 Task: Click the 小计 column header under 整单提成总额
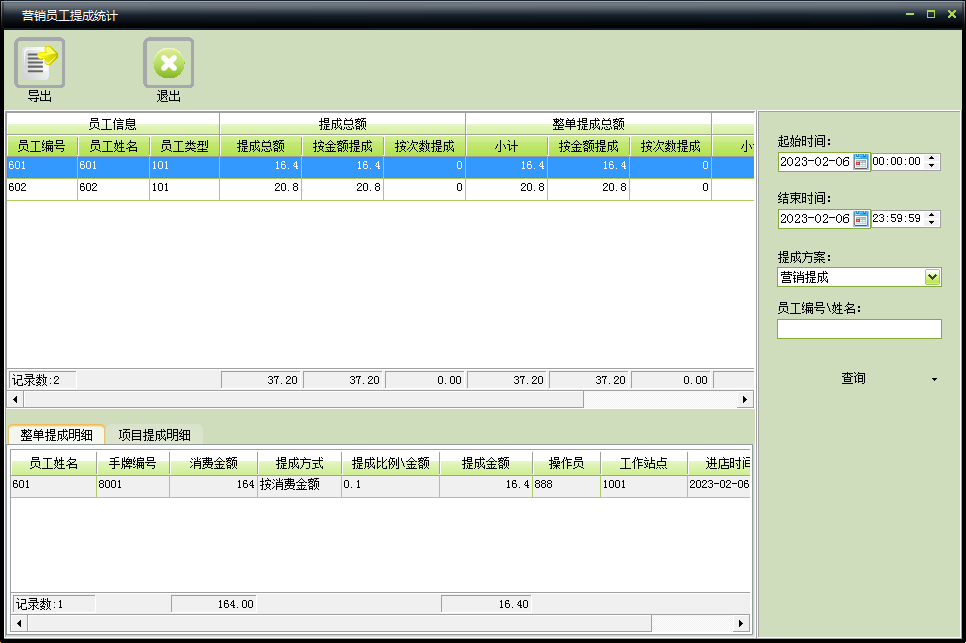506,146
